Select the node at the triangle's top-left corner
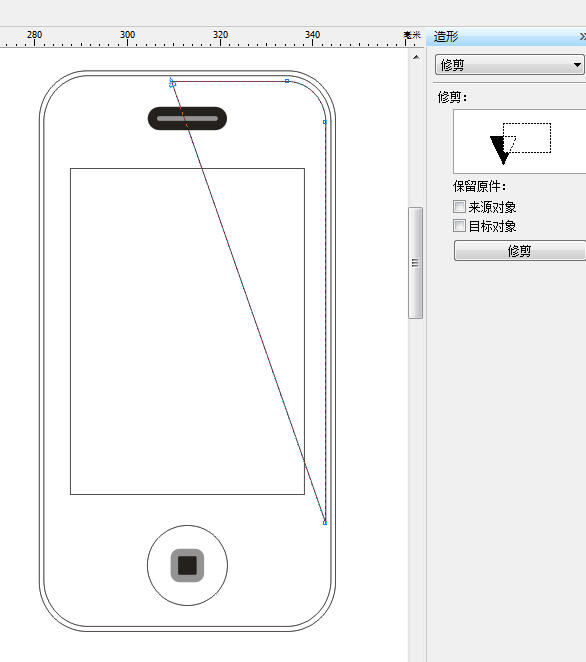The width and height of the screenshot is (586, 662). [x=172, y=82]
